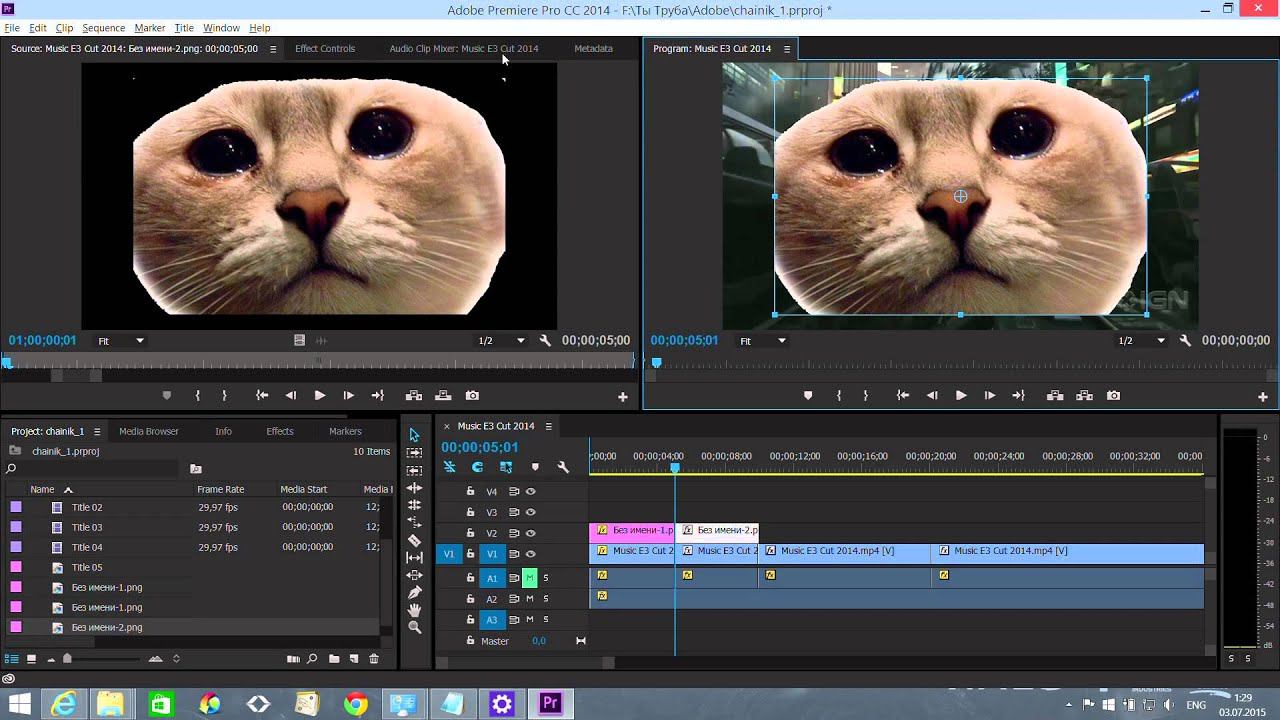Switch to Effect Controls tab
1280x720 pixels.
coord(325,48)
